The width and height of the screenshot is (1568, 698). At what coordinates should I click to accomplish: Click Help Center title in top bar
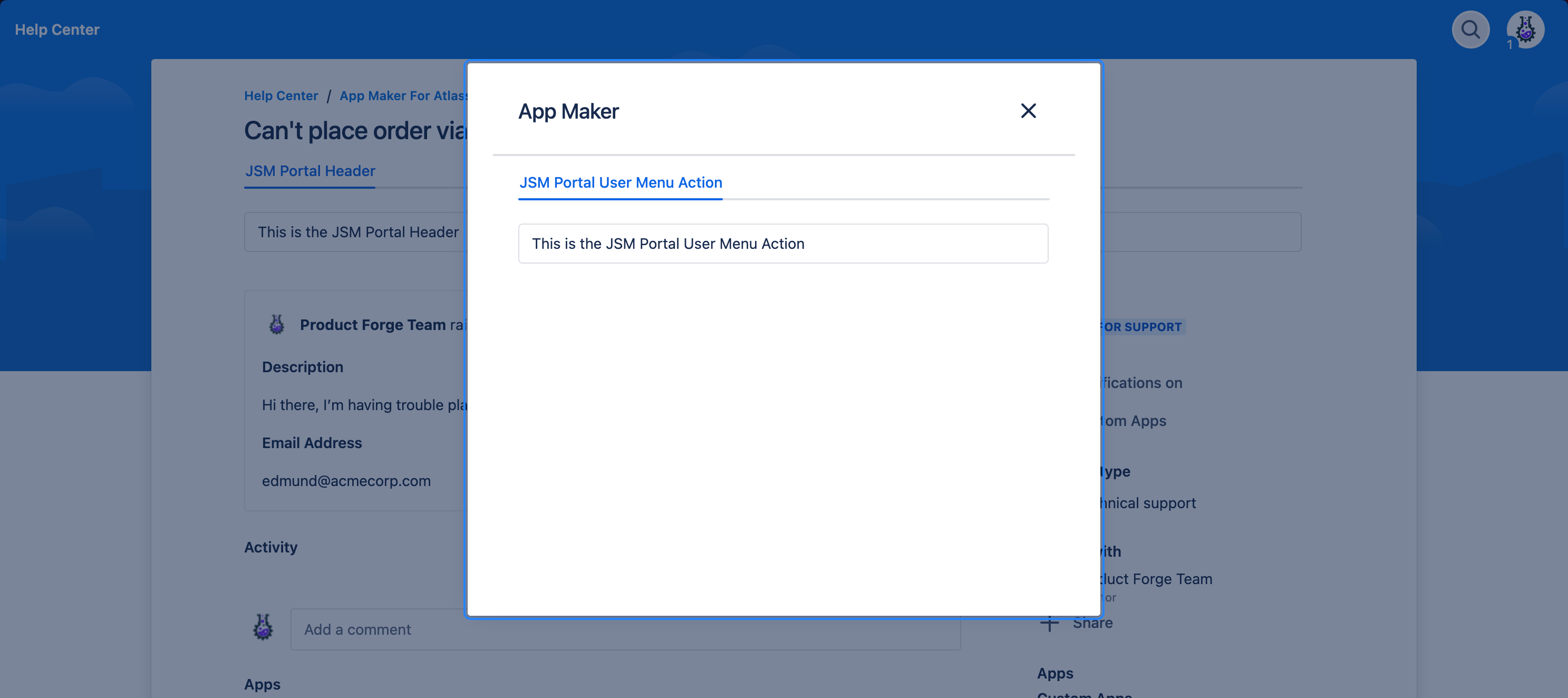57,29
